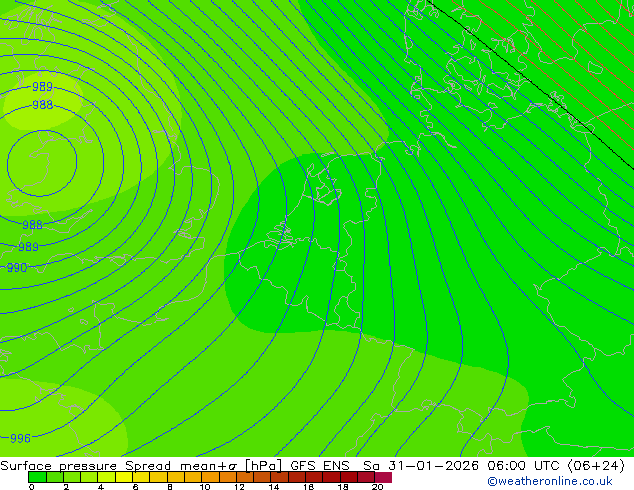The image size is (634, 490).
Task: Click the upper 989 isobar label above the low
Action: click(x=42, y=87)
